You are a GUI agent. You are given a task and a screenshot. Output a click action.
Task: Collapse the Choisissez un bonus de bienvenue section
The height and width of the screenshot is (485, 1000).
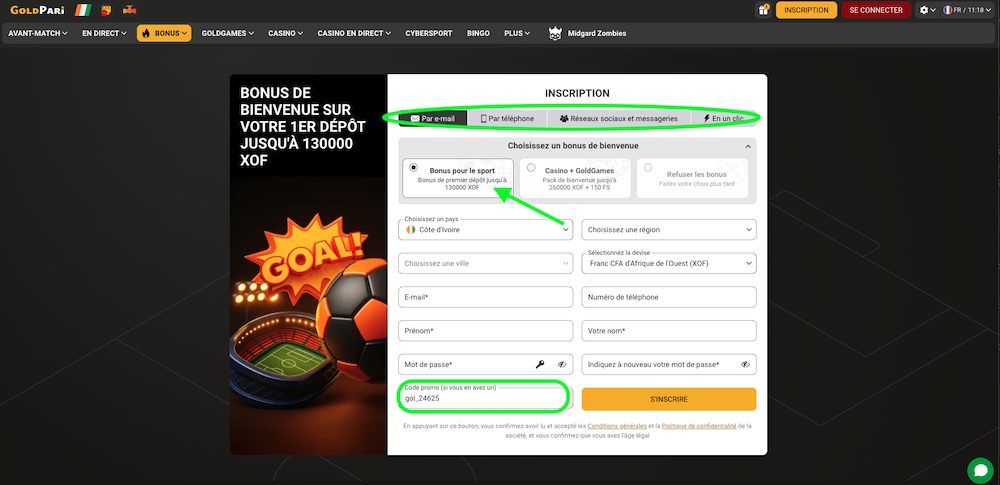click(748, 146)
